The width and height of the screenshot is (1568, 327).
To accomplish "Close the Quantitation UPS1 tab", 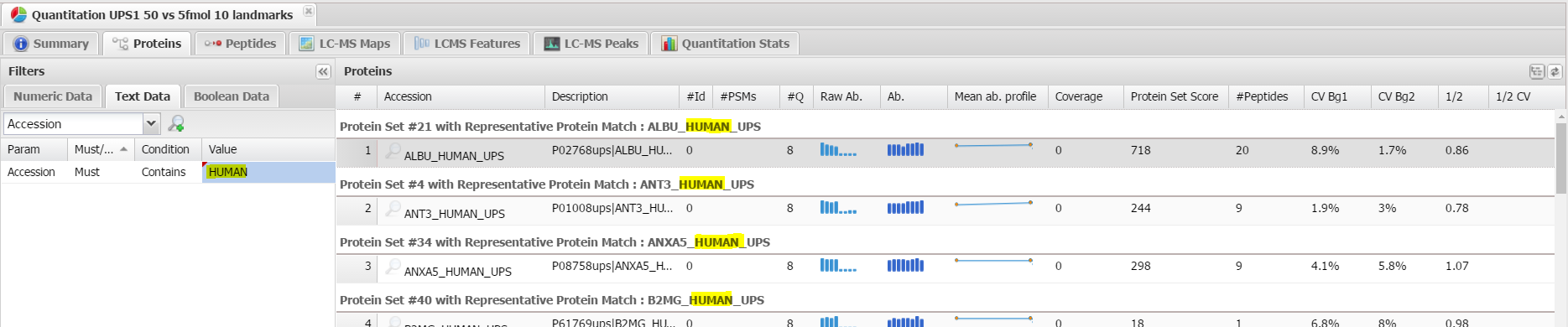I will pos(309,11).
